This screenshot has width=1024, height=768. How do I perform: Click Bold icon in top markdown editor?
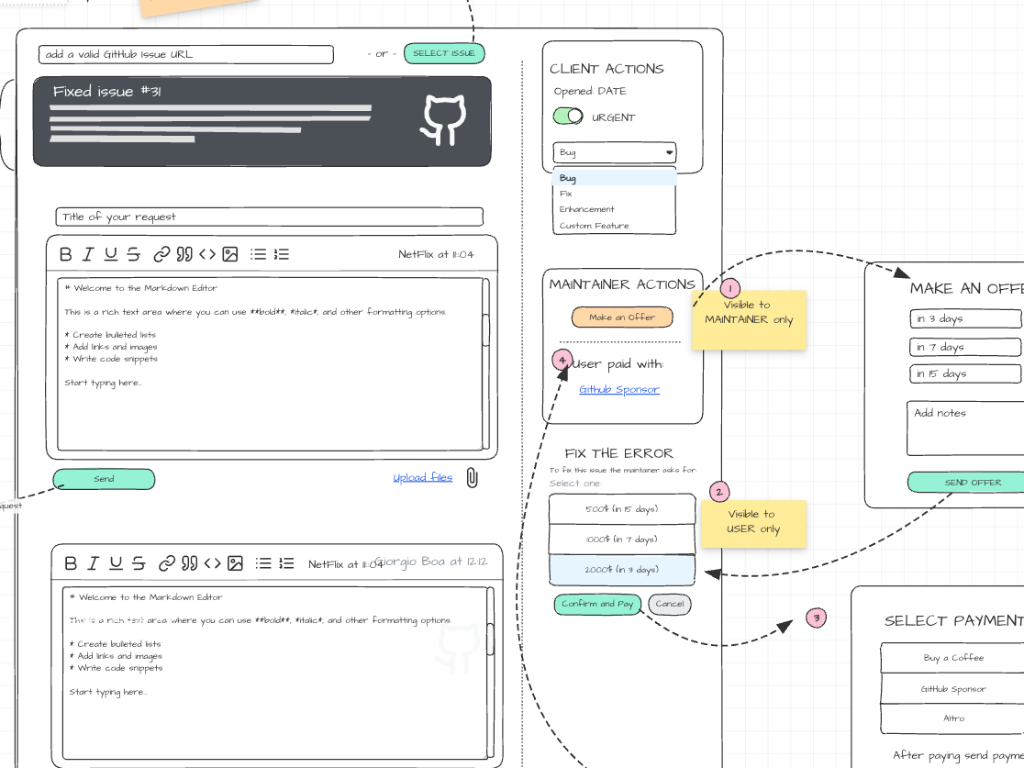click(65, 254)
